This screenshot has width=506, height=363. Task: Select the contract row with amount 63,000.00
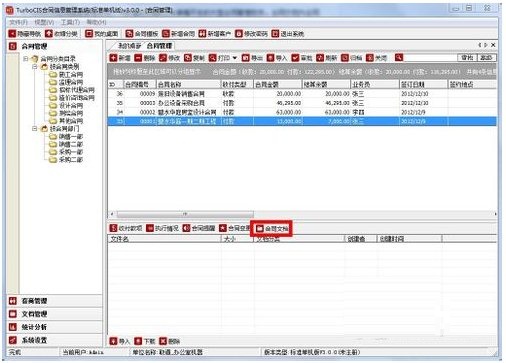tap(302, 112)
